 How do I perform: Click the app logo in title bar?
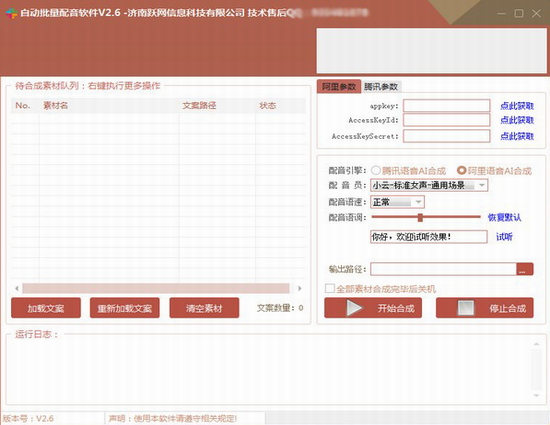11,13
